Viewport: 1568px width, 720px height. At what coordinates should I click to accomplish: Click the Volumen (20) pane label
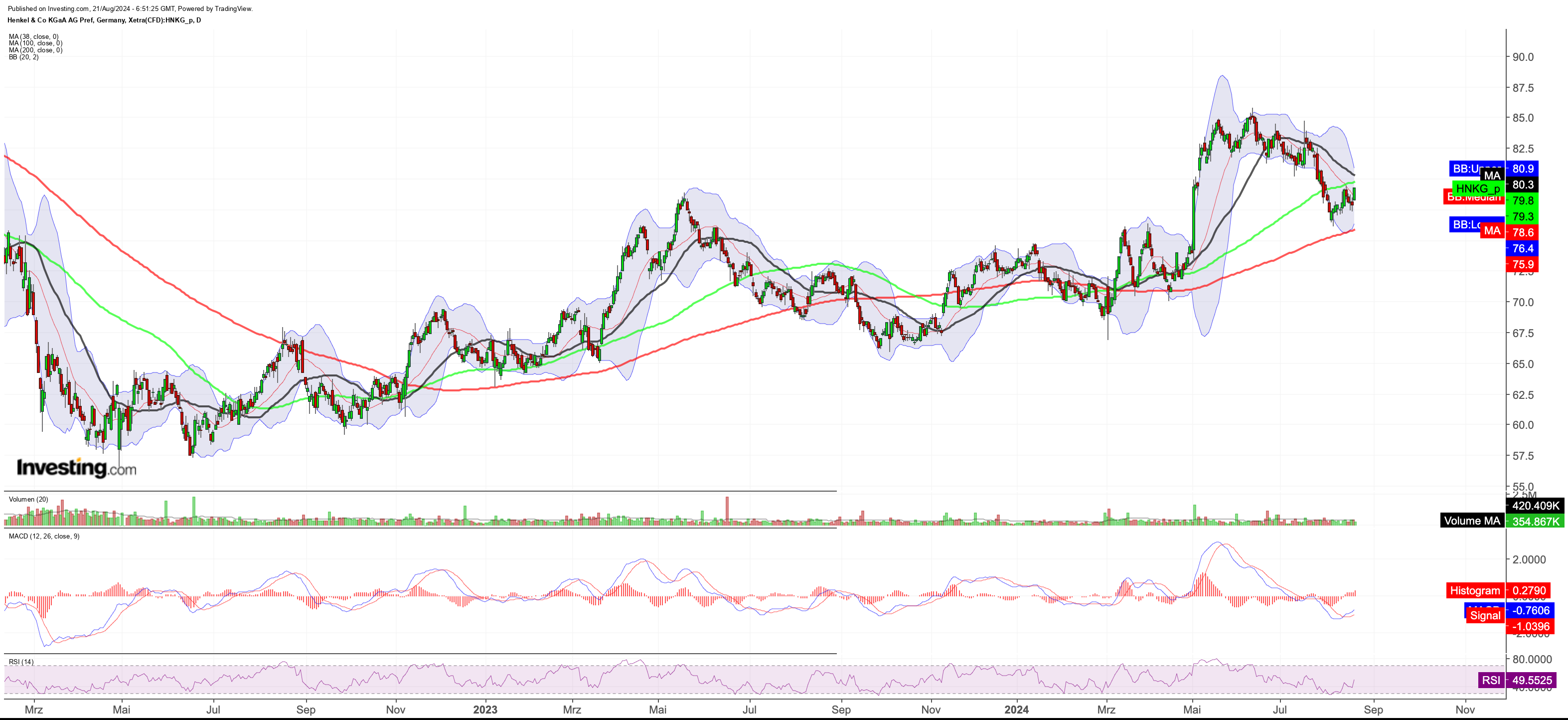point(28,500)
